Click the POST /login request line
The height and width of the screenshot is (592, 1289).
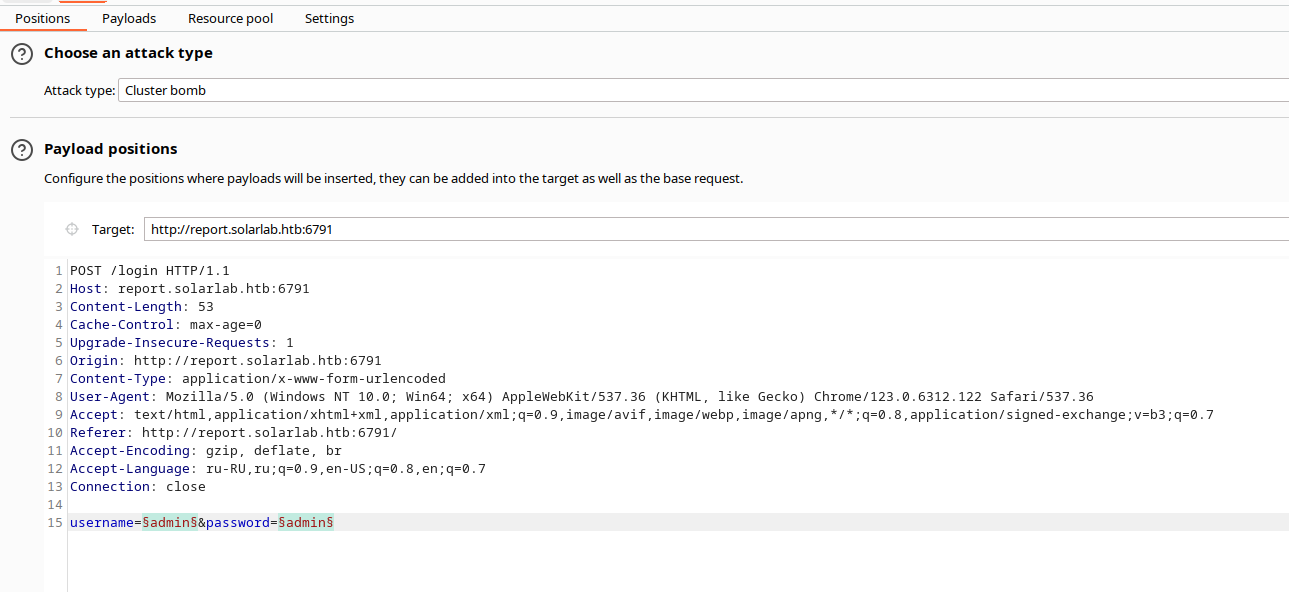point(150,271)
